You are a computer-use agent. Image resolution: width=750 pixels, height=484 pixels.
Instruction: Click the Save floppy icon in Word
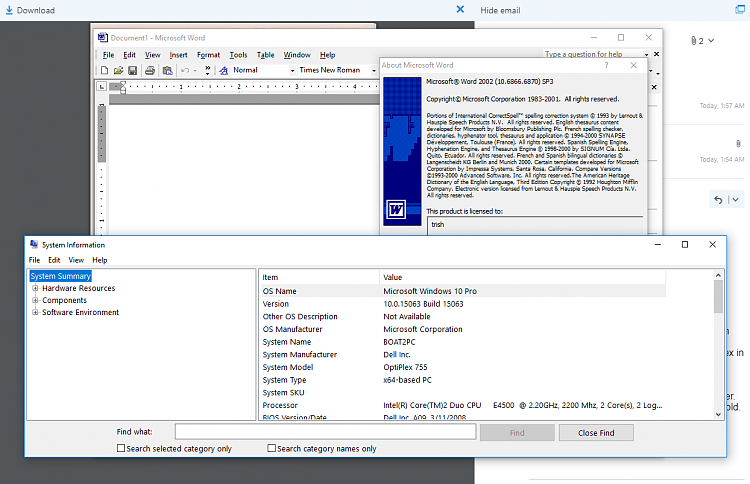[x=132, y=70]
